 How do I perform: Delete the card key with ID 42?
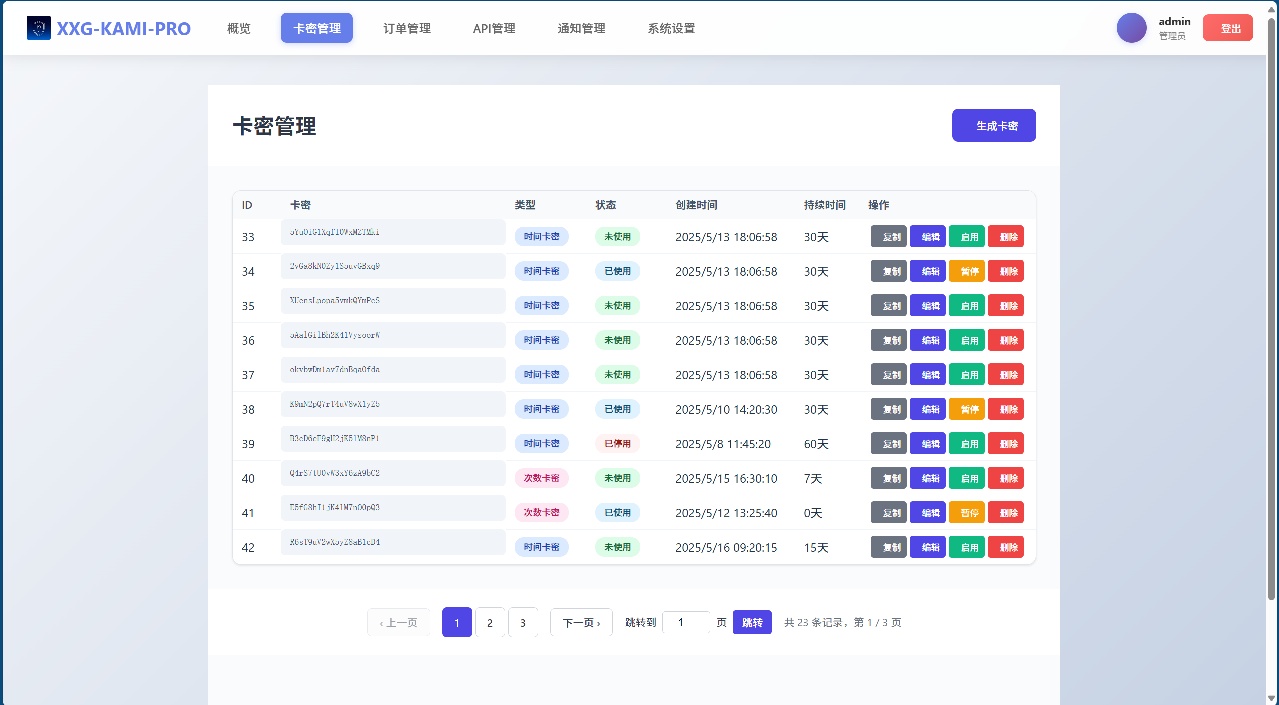[x=1005, y=547]
